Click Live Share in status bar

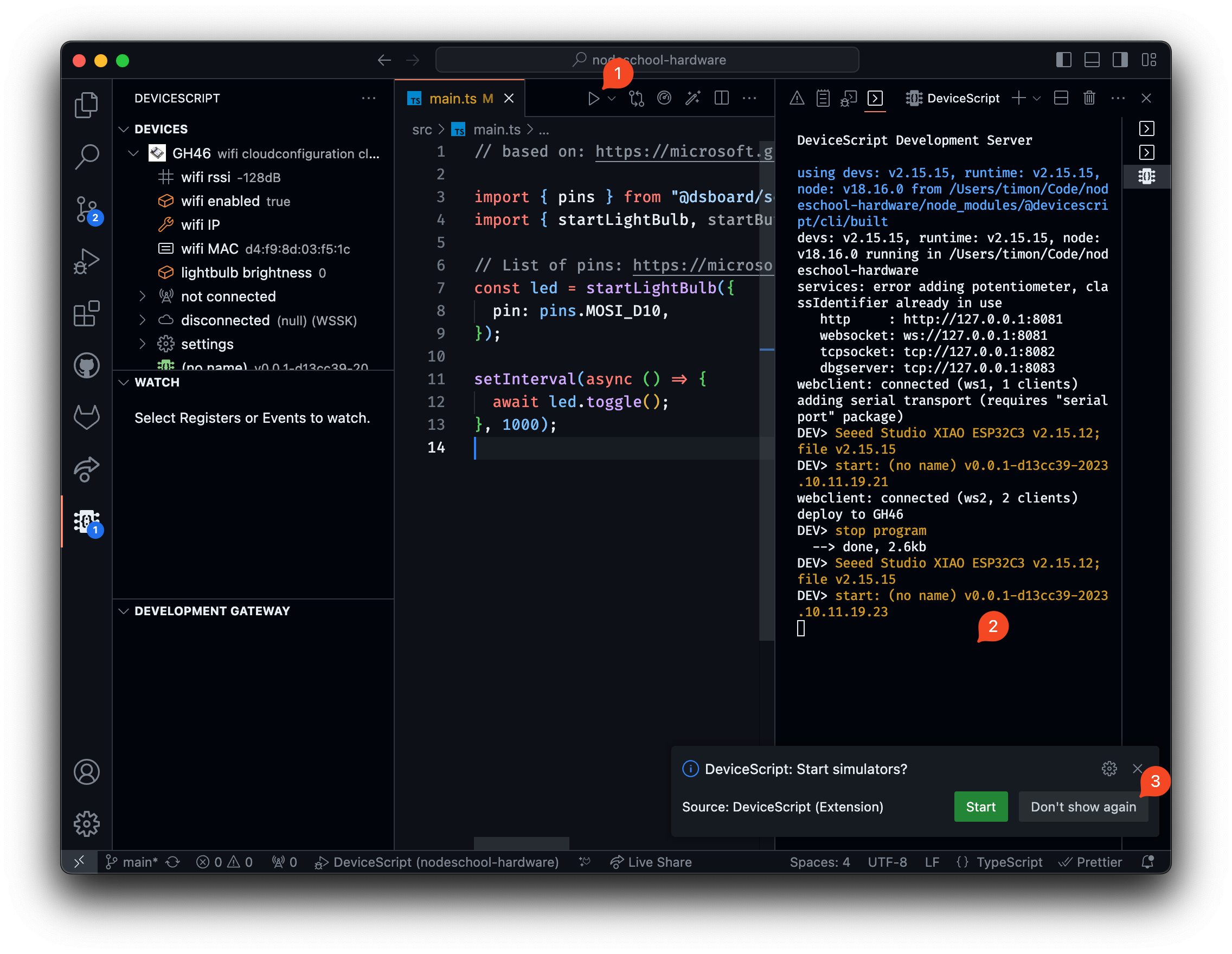651,861
